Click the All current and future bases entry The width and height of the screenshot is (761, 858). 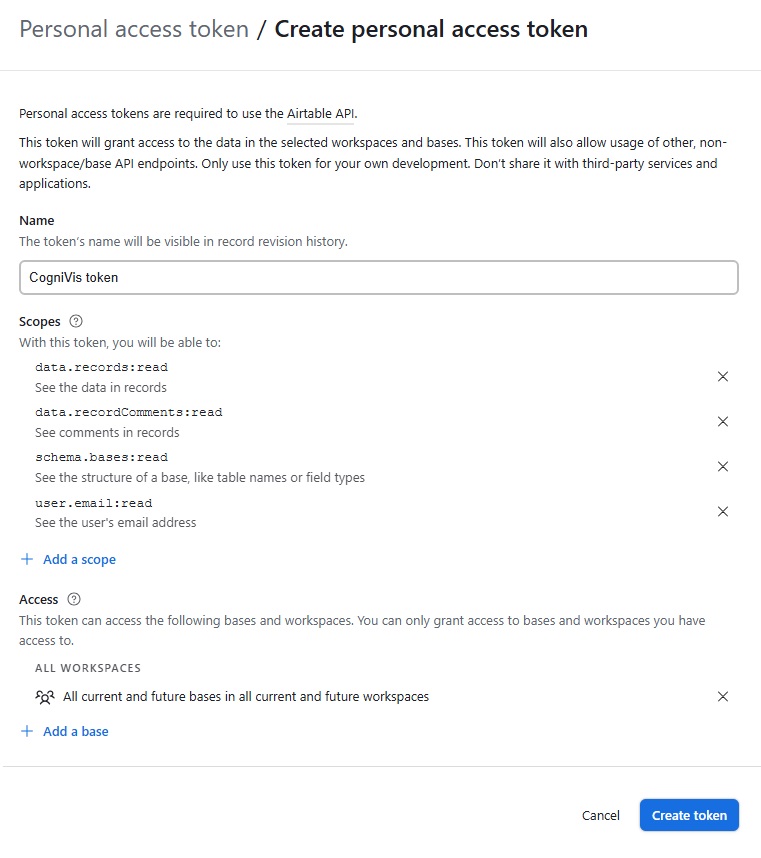(x=246, y=697)
